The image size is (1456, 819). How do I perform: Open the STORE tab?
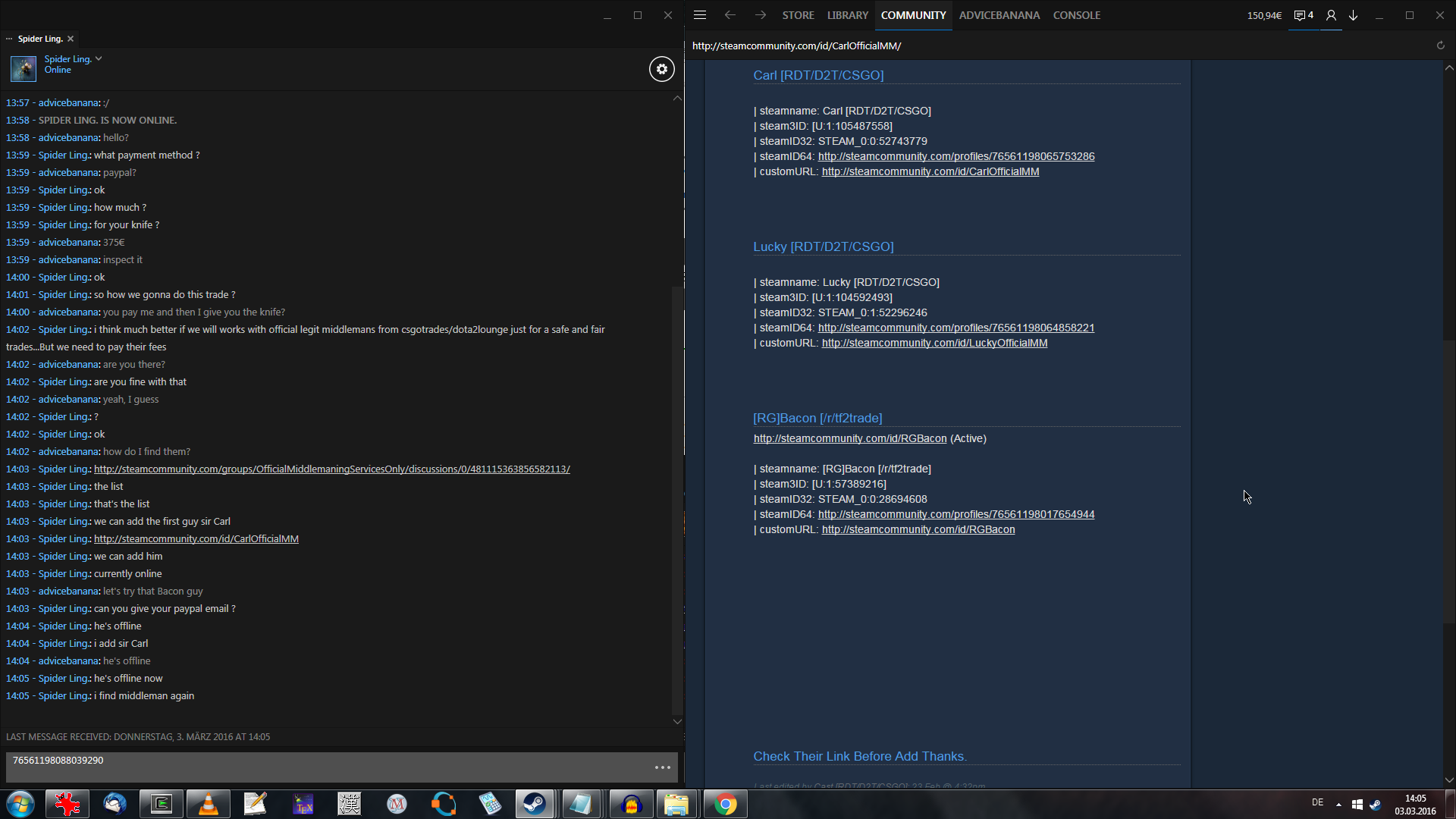[798, 15]
